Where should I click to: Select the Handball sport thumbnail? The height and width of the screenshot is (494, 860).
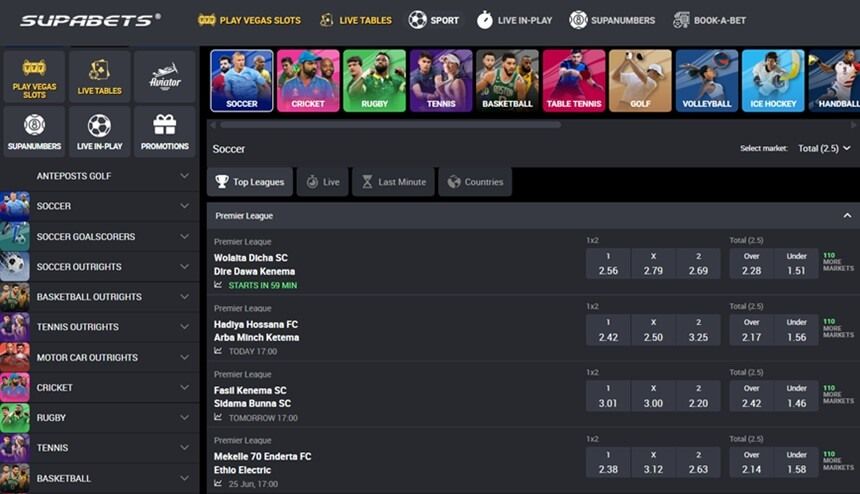(x=834, y=81)
